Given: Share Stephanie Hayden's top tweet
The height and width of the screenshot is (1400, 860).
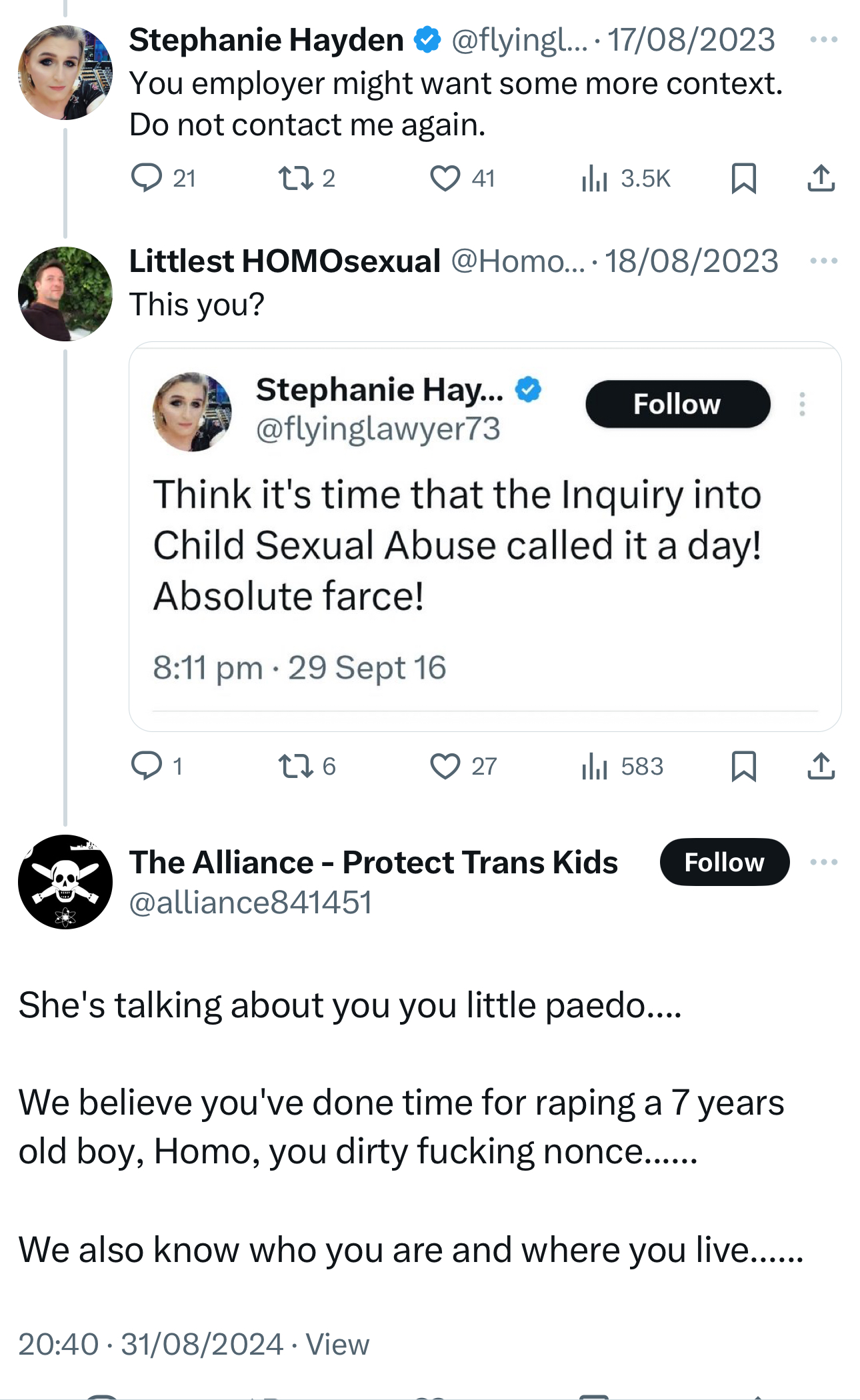Looking at the screenshot, I should tap(821, 178).
